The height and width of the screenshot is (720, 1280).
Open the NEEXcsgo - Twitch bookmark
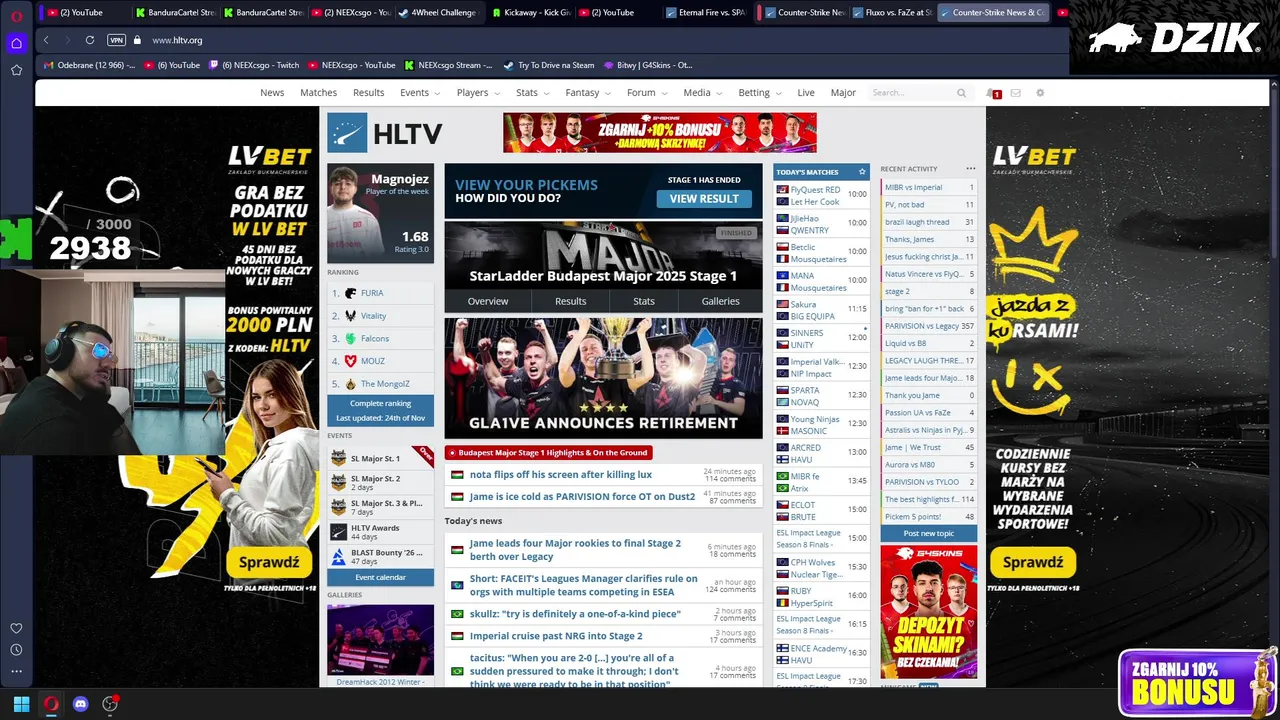click(x=253, y=65)
